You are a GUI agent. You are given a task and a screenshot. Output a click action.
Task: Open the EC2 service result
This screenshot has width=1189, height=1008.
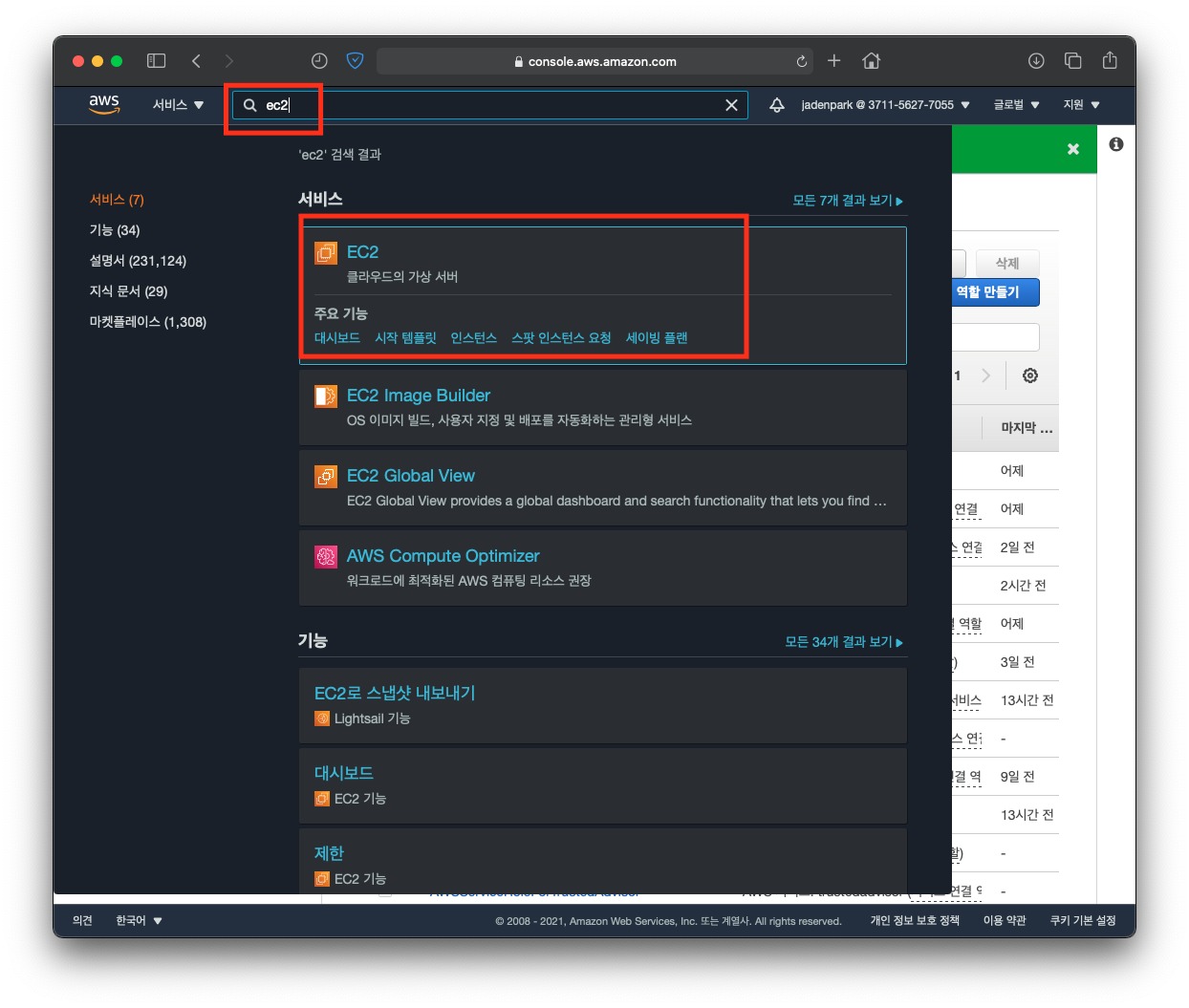click(362, 252)
